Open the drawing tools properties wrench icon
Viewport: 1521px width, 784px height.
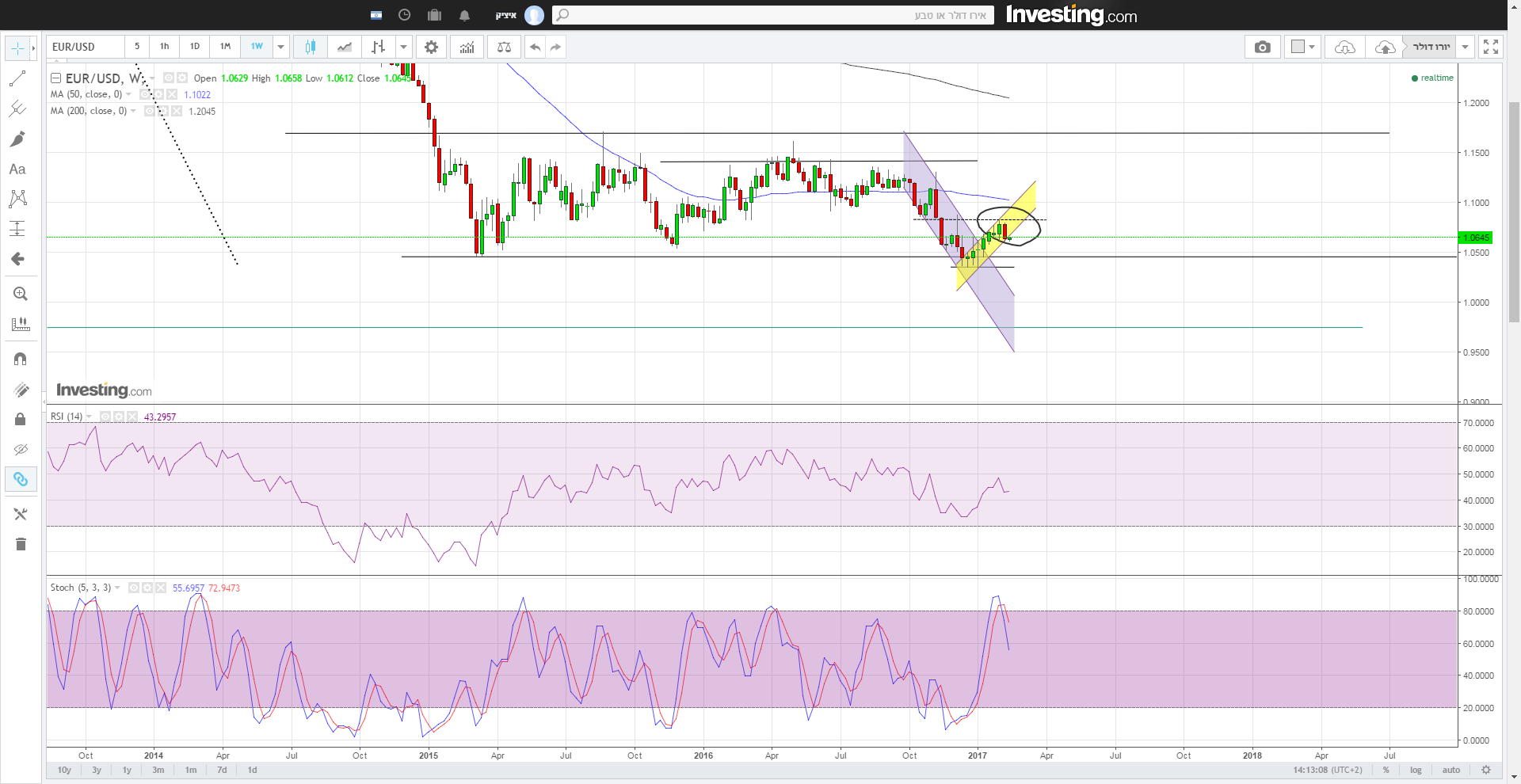point(21,514)
